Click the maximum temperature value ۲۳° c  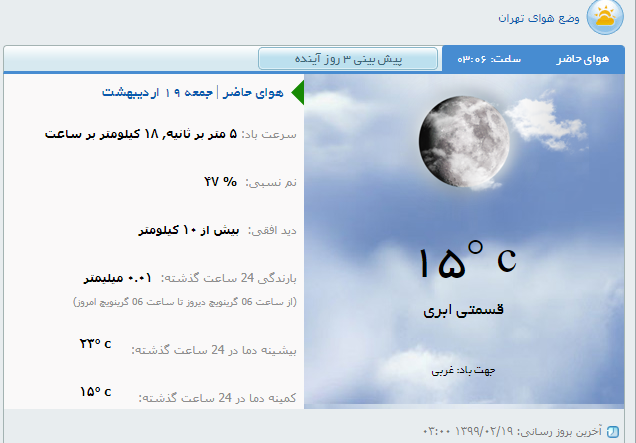pyautogui.click(x=95, y=344)
